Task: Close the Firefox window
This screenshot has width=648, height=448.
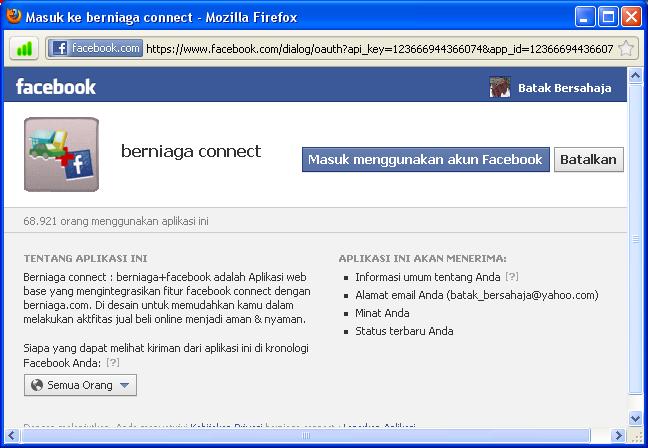Action: (x=632, y=17)
